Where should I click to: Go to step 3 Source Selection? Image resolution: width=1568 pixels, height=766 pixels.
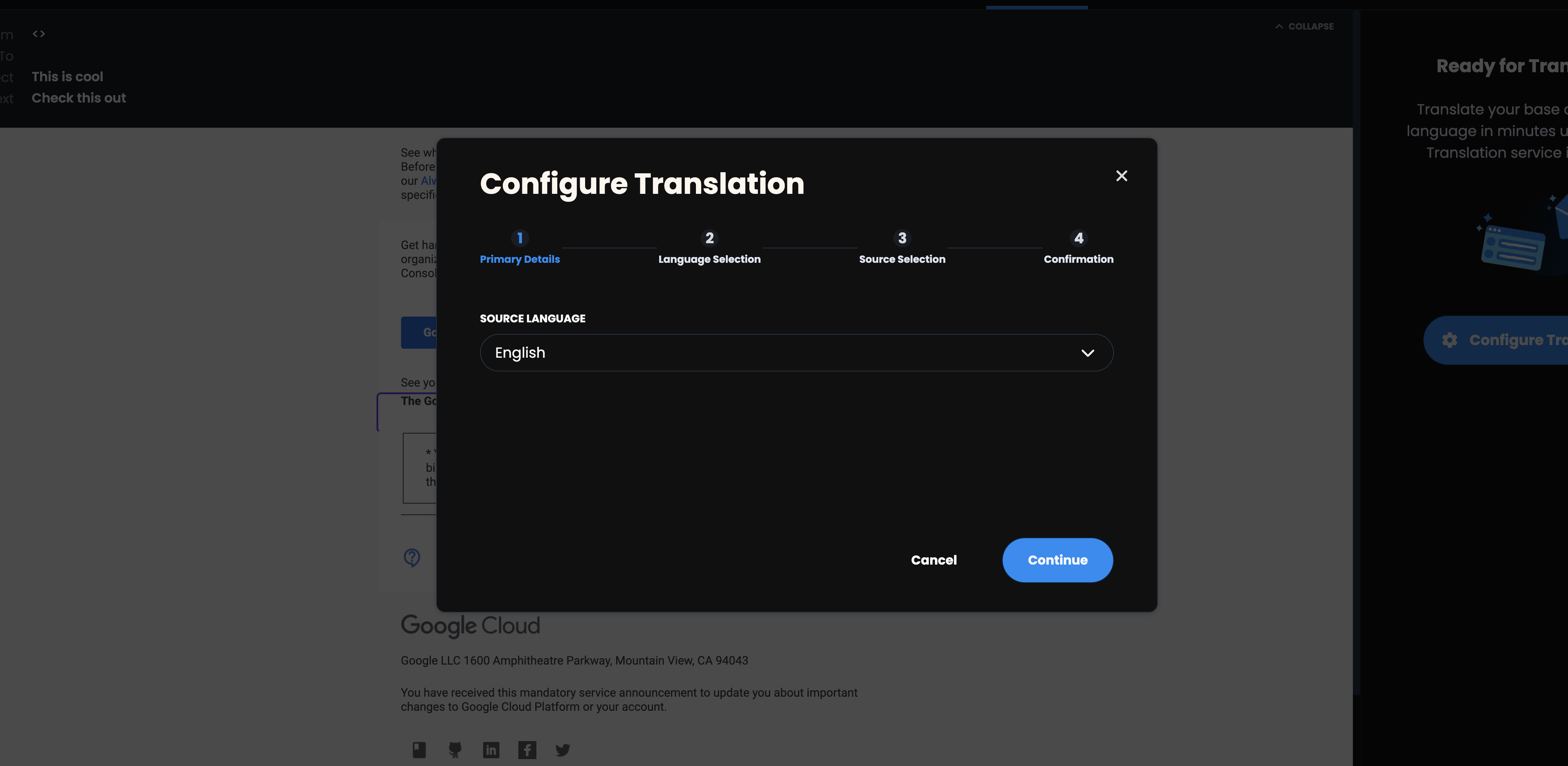(902, 248)
